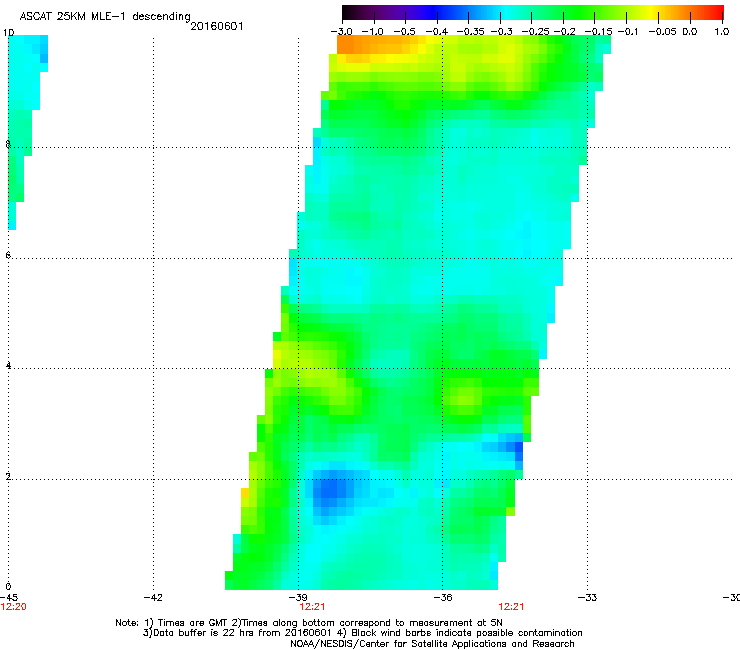Select the longitude label "-42"
This screenshot has width=740, height=650.
(x=153, y=597)
